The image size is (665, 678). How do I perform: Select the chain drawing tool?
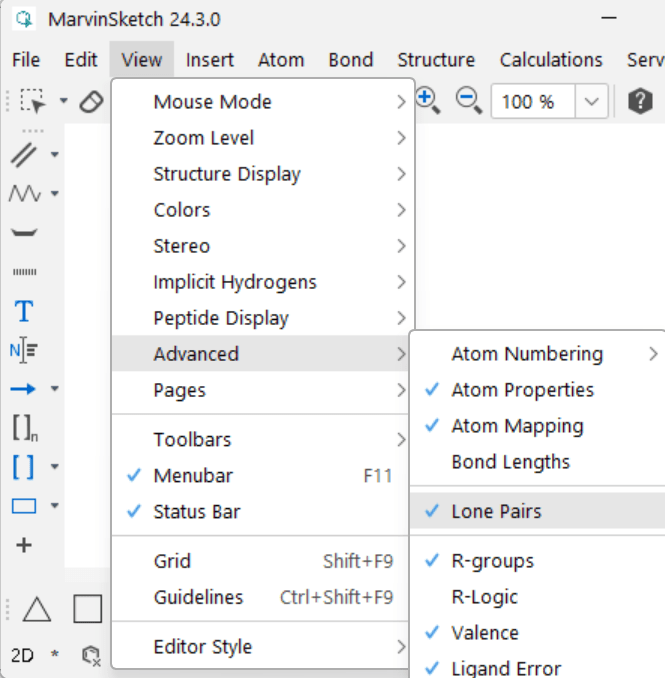tap(25, 193)
